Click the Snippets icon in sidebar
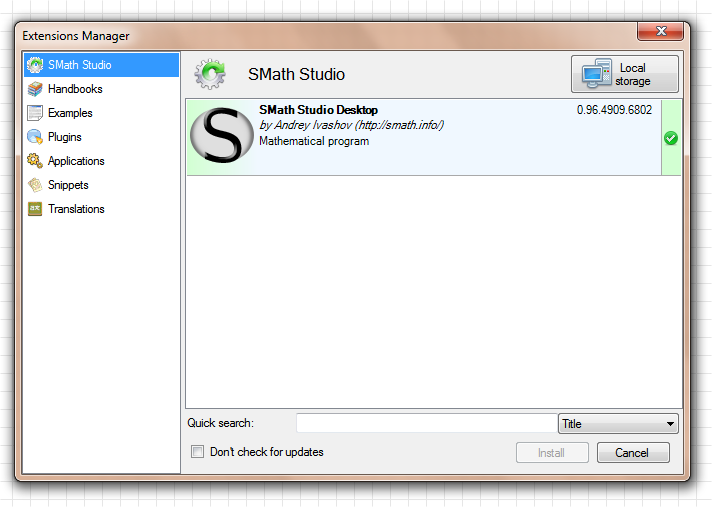Viewport: 712px width, 507px height. point(35,185)
